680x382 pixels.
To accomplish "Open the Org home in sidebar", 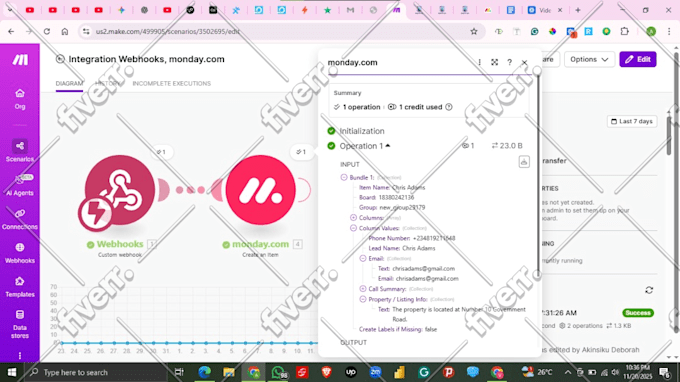I will click(20, 99).
